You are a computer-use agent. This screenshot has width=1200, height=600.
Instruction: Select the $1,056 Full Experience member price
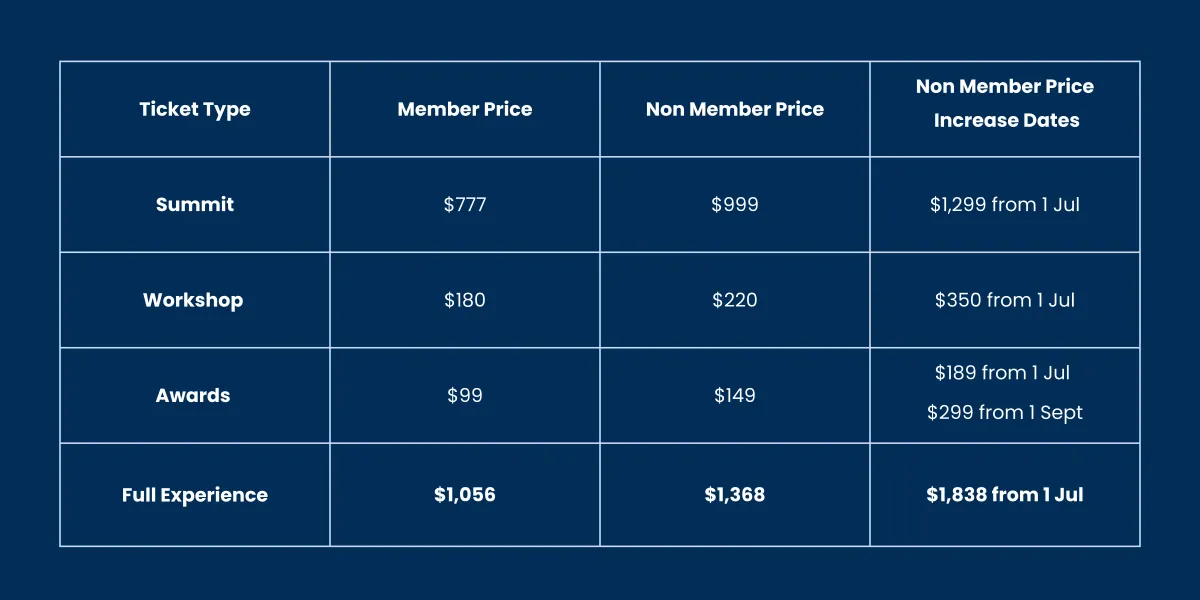465,495
